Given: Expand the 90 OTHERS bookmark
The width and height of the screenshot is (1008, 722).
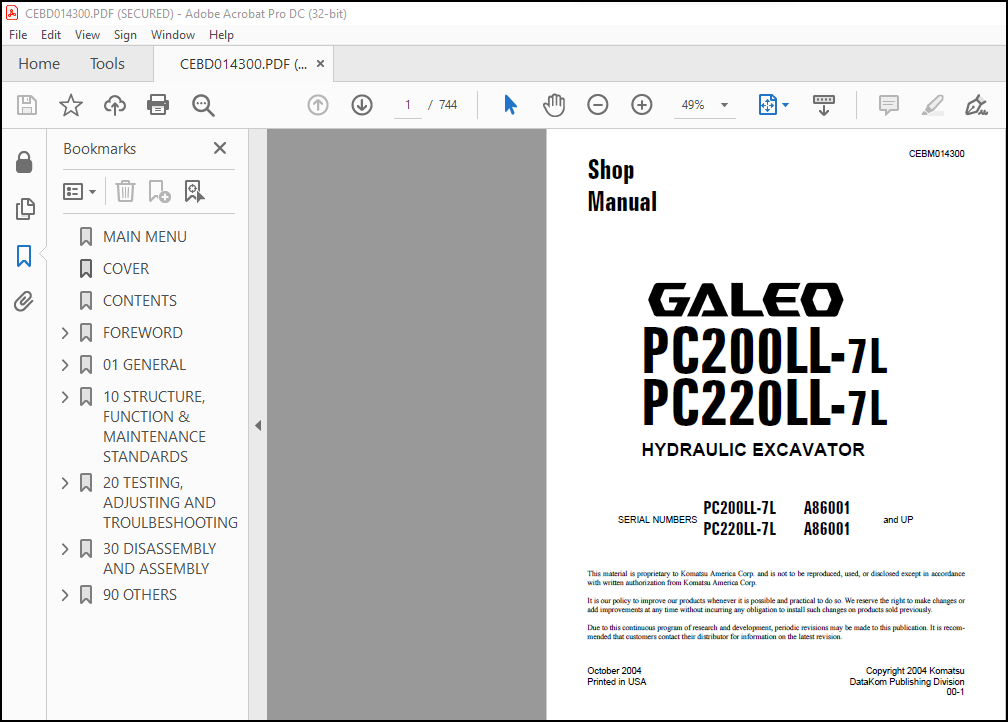Looking at the screenshot, I should 65,595.
